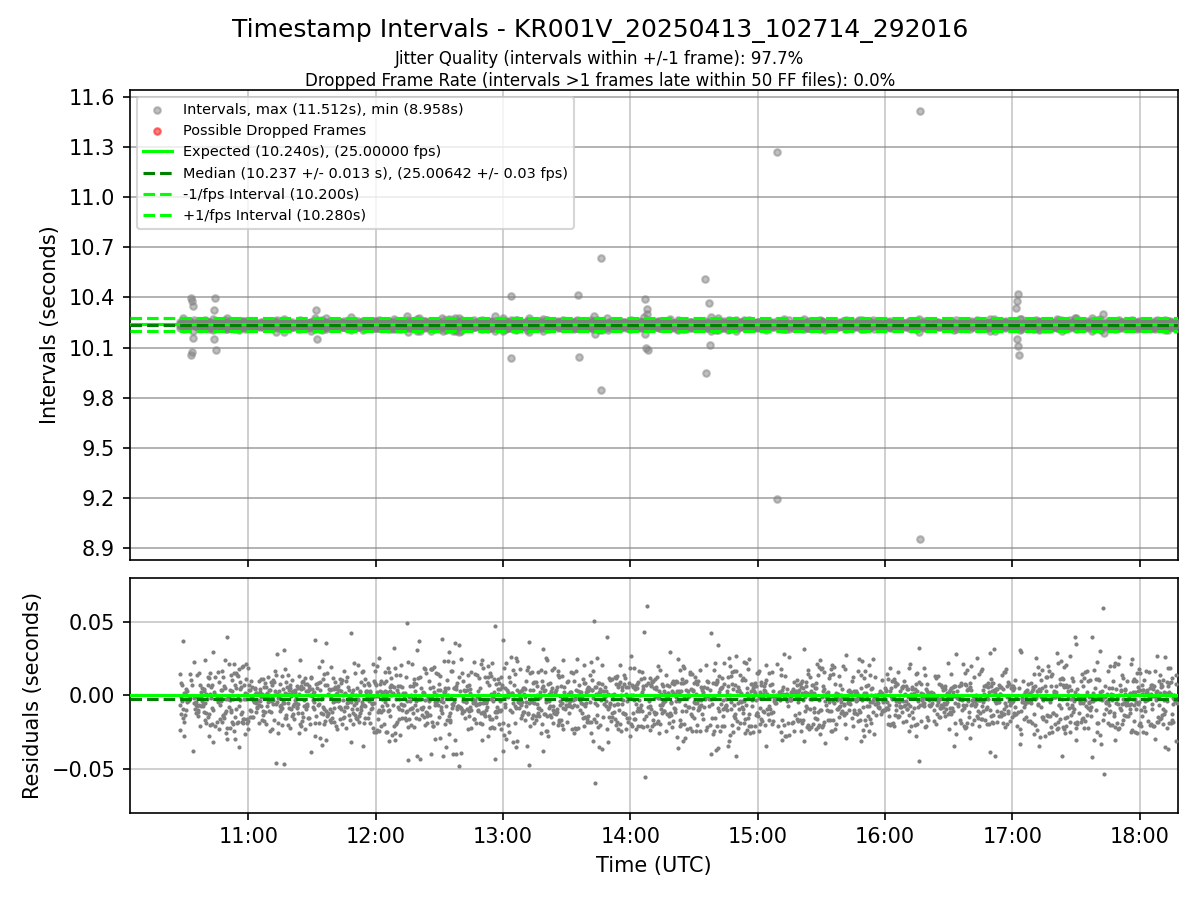Click the maximum interval point at 11.512s

click(x=920, y=111)
